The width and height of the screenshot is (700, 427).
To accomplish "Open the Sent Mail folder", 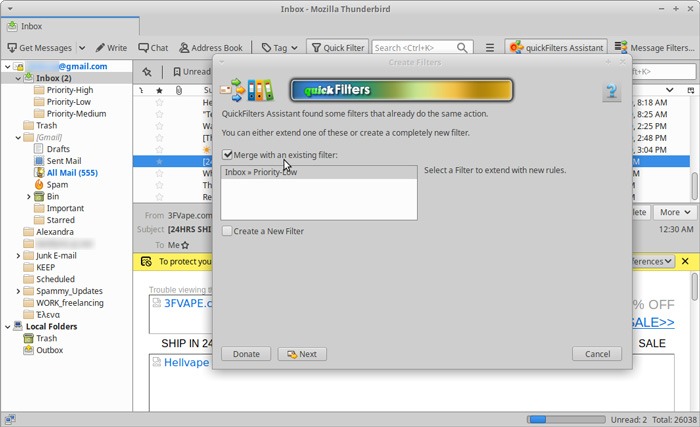I will pos(64,161).
